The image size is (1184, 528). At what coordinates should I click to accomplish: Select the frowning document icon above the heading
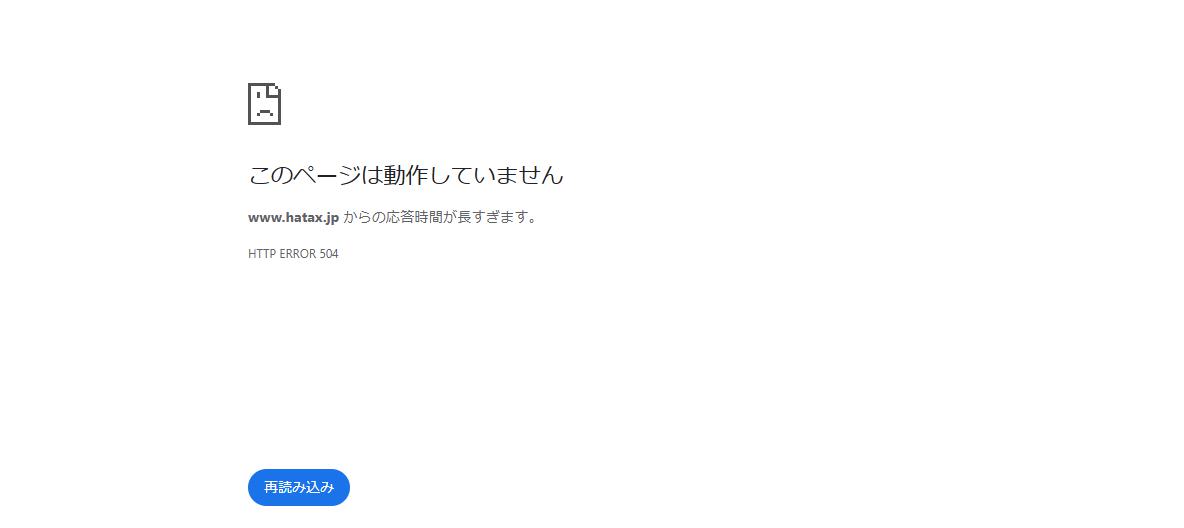(264, 104)
